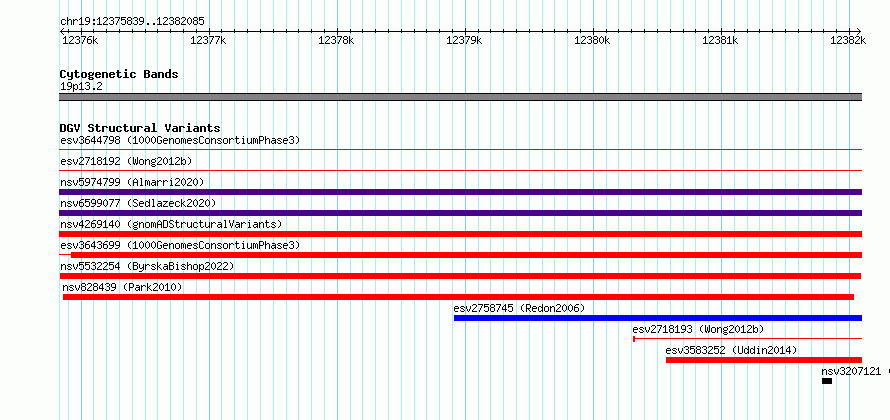Screen dimensions: 890x420
Task: Click the 12379k ruler tick label
Action: pyautogui.click(x=464, y=40)
